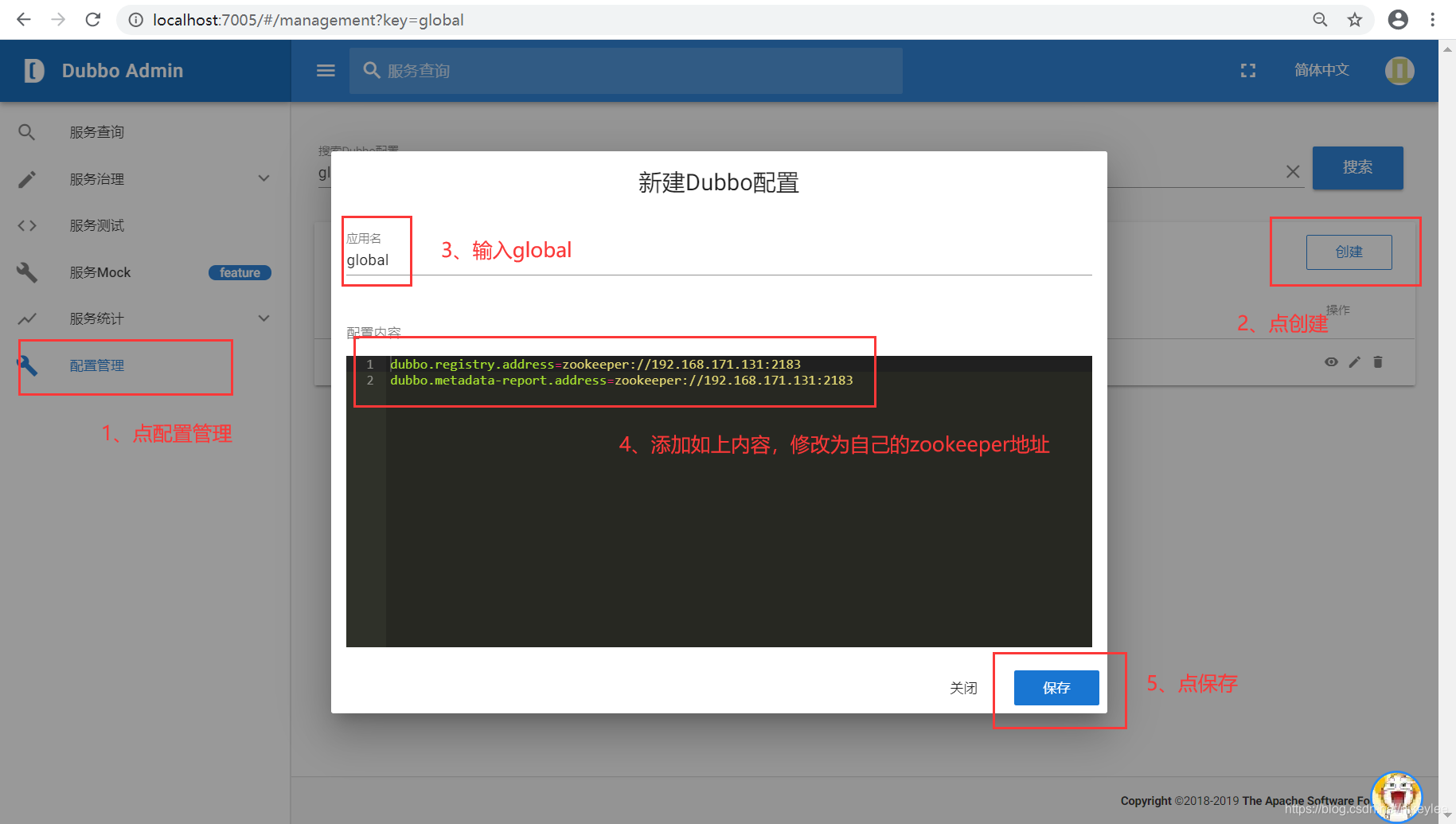Click the pencil edit icon in operations row
This screenshot has width=1456, height=824.
(1355, 361)
